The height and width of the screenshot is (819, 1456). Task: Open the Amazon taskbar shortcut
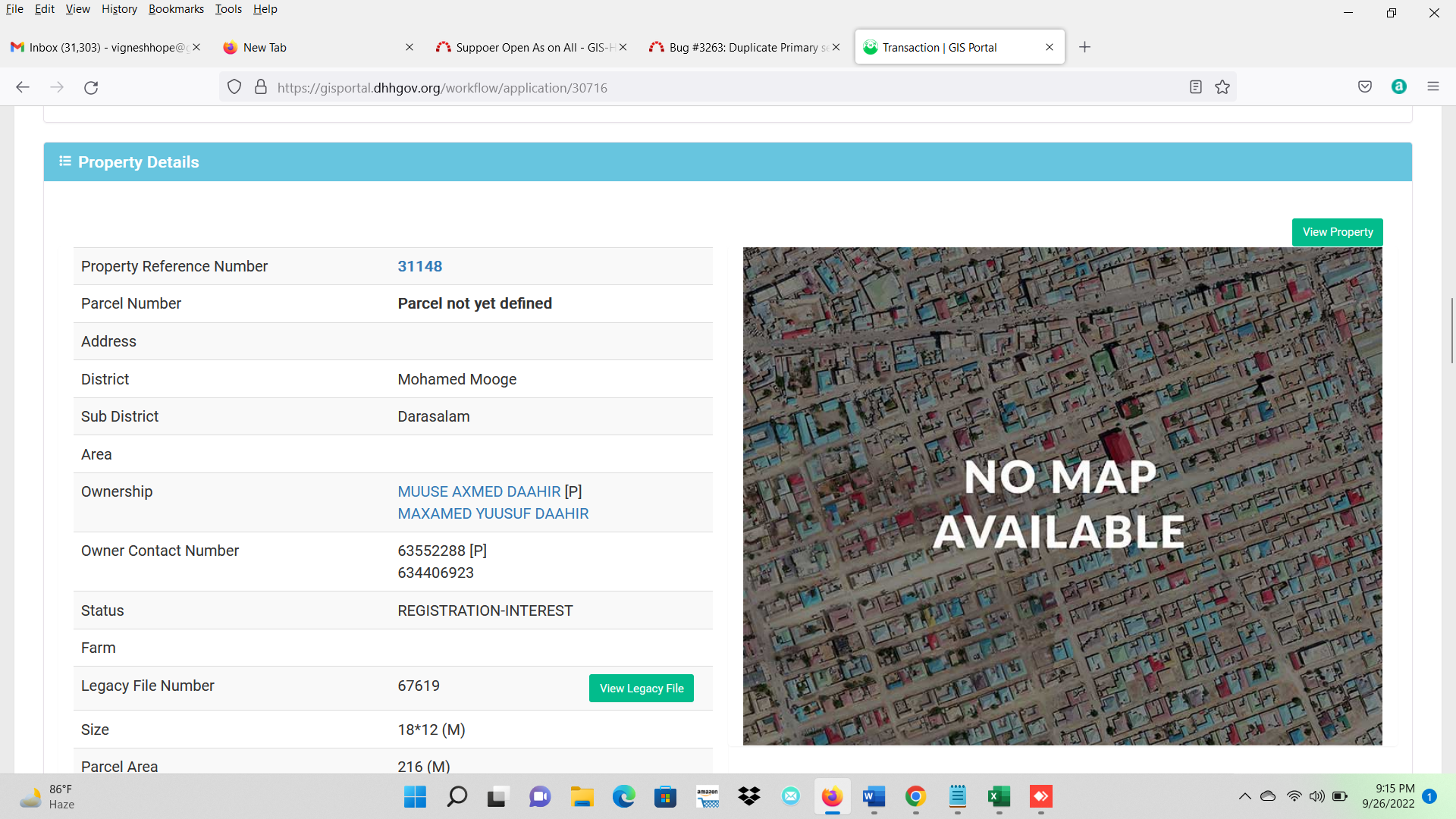point(708,796)
